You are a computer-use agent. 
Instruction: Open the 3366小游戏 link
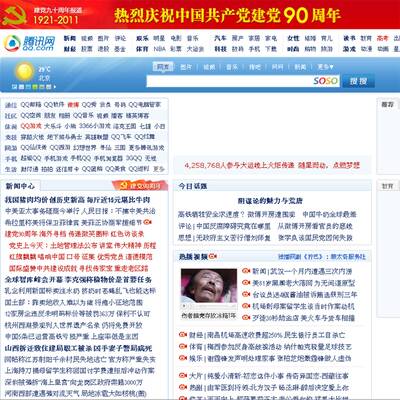(x=95, y=126)
